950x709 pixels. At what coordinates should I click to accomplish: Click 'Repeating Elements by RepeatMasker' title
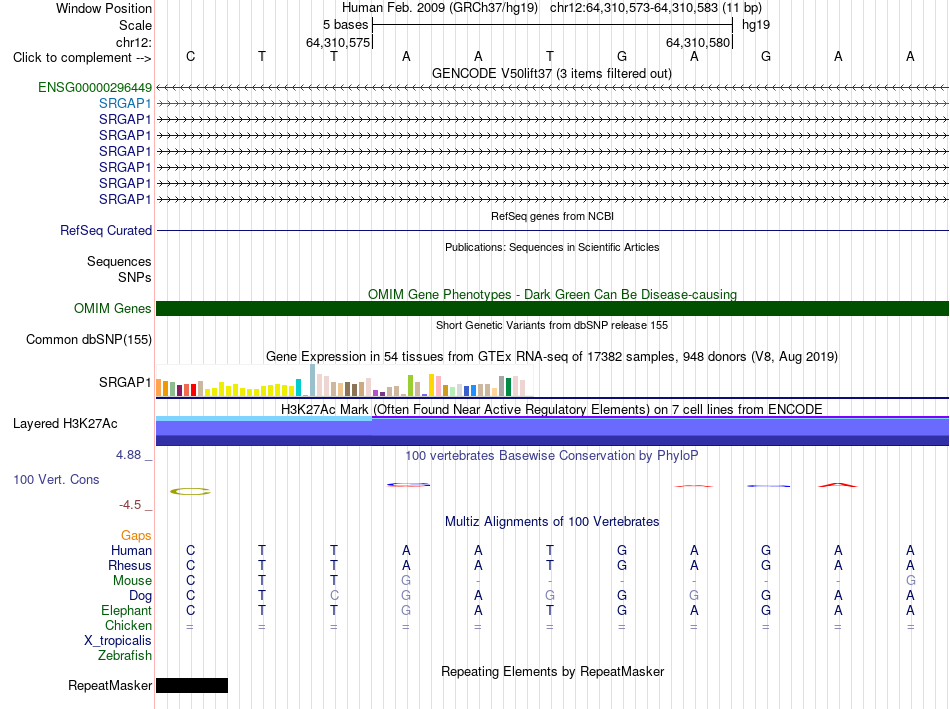pos(552,671)
